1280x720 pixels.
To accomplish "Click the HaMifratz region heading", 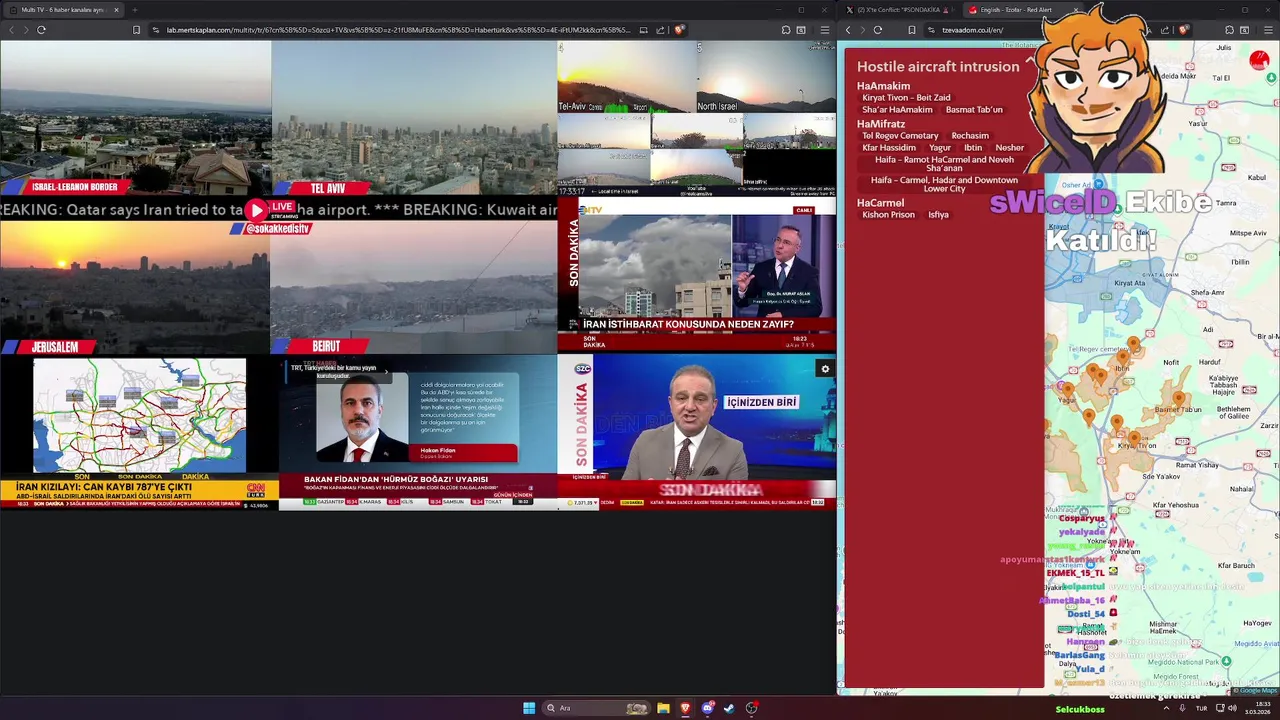I will point(881,124).
